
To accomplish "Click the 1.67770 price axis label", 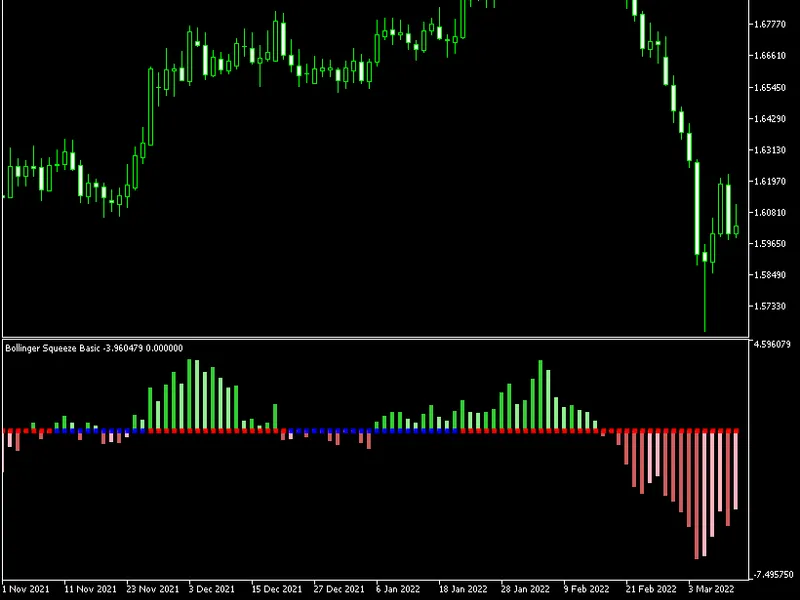I will (770, 24).
